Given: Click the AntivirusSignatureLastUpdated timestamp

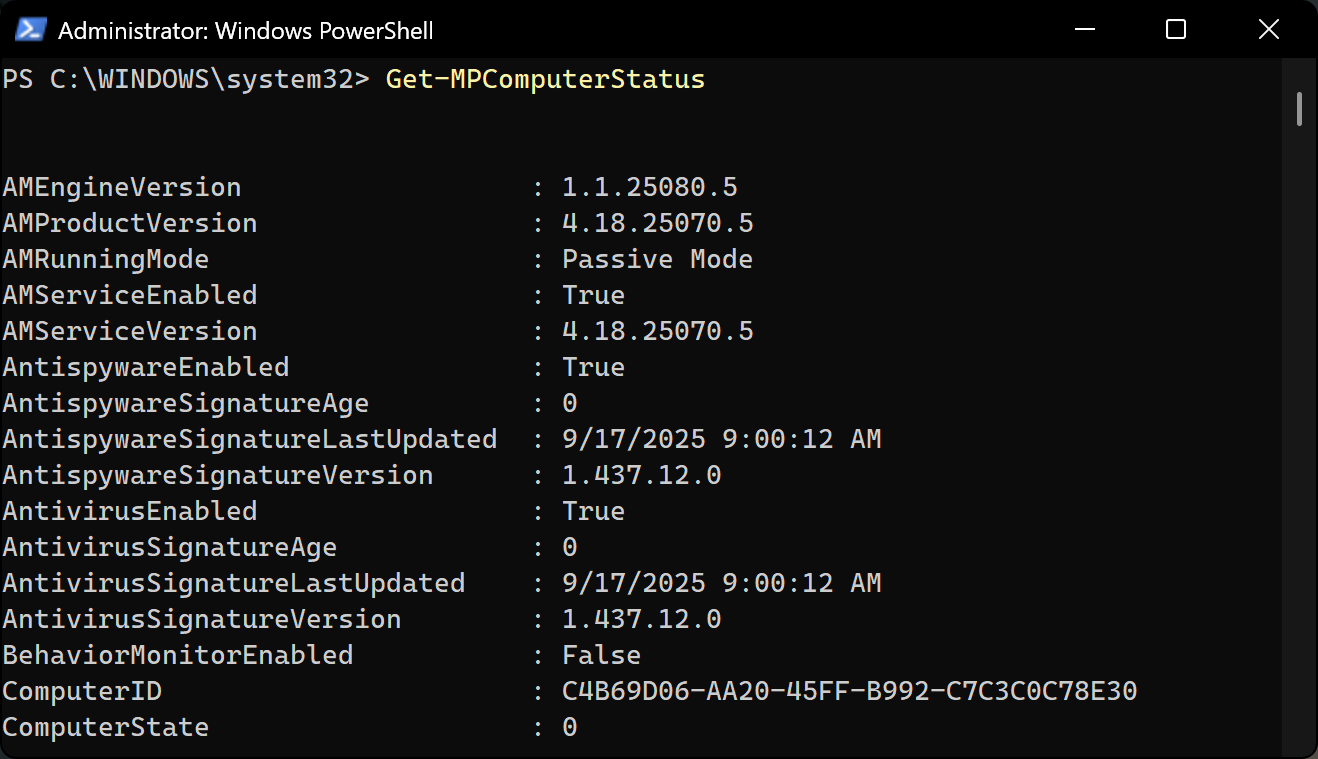Looking at the screenshot, I should 722,583.
